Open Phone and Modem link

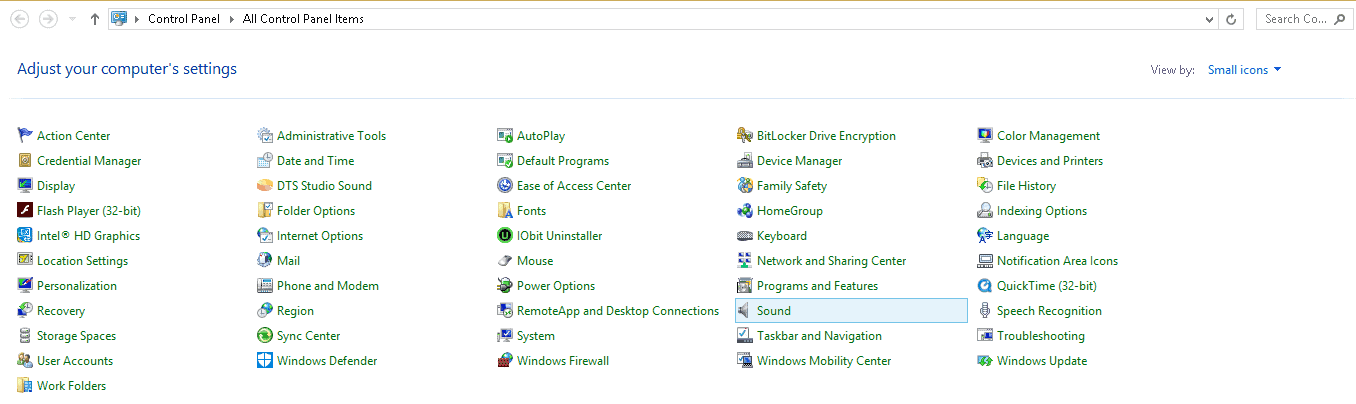pyautogui.click(x=328, y=286)
